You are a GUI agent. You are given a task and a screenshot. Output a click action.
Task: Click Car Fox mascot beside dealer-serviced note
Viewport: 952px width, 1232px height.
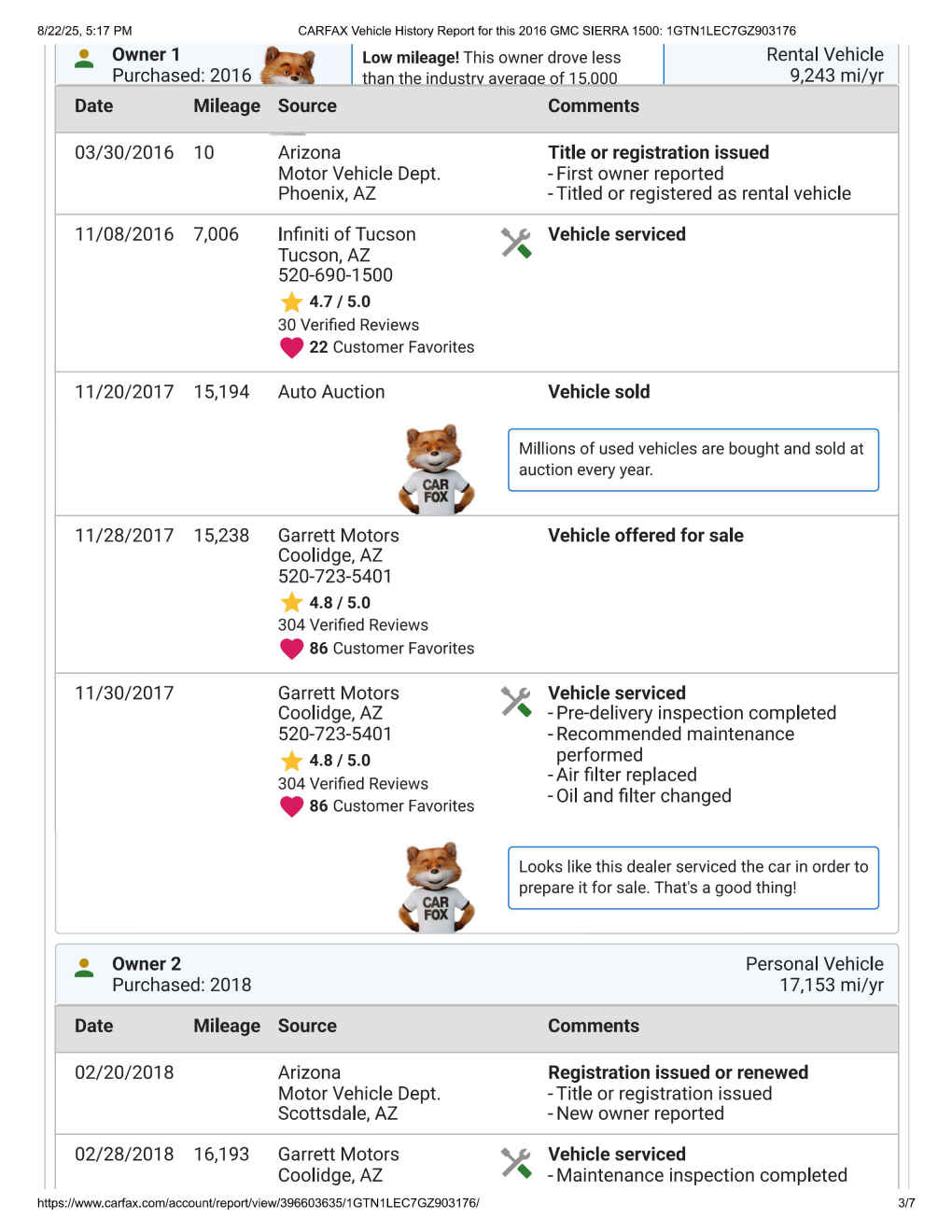tap(436, 887)
